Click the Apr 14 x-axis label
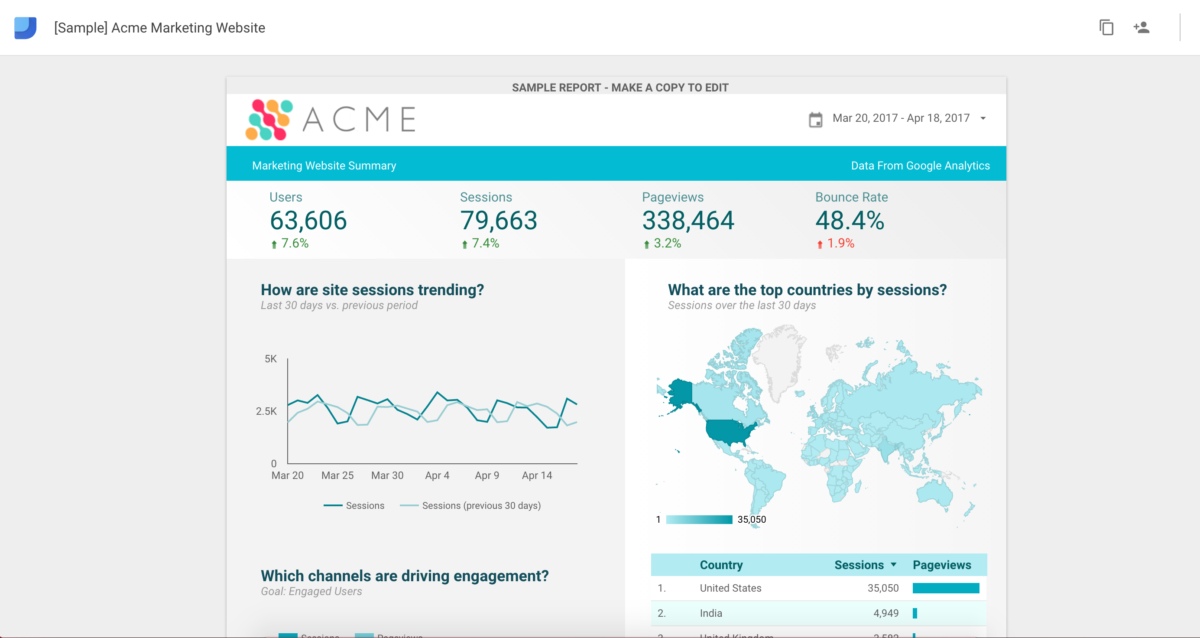 (x=537, y=476)
